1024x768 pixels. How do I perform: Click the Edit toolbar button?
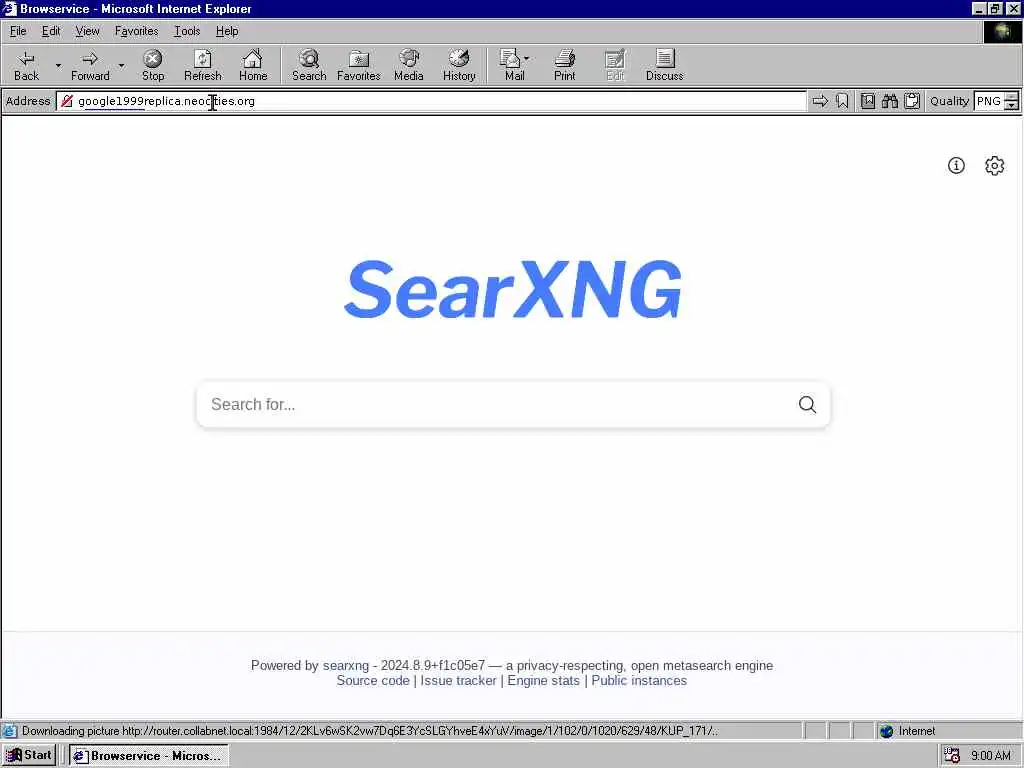tap(615, 65)
